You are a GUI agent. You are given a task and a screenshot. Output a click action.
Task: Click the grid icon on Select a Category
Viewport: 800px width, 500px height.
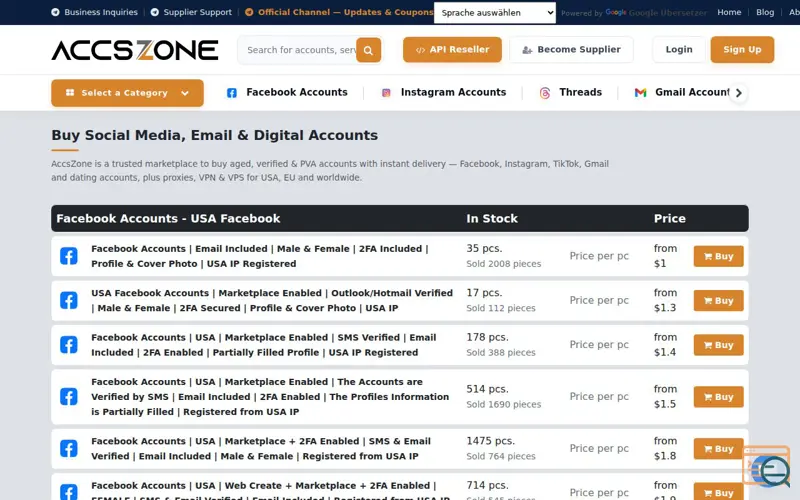pos(70,92)
